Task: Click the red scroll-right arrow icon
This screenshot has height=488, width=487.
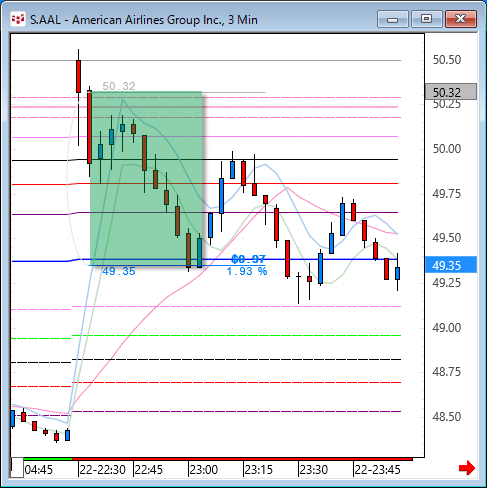Action: coord(467,468)
